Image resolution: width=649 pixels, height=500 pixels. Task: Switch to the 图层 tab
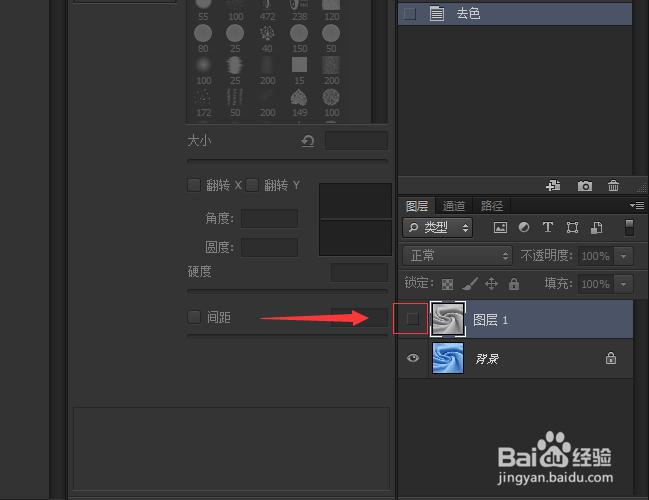click(x=417, y=206)
